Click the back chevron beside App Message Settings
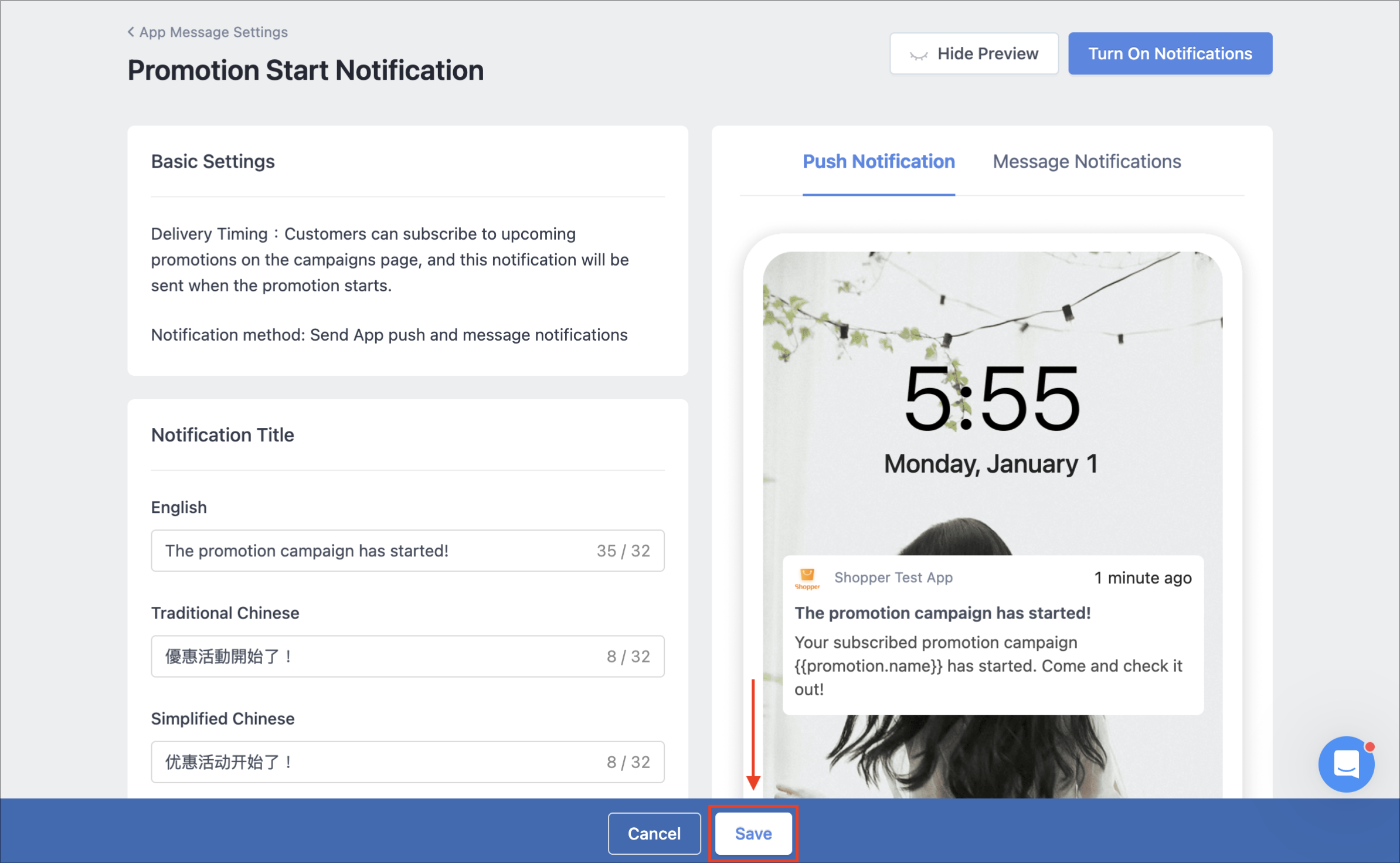Viewport: 1400px width, 863px height. click(x=131, y=32)
